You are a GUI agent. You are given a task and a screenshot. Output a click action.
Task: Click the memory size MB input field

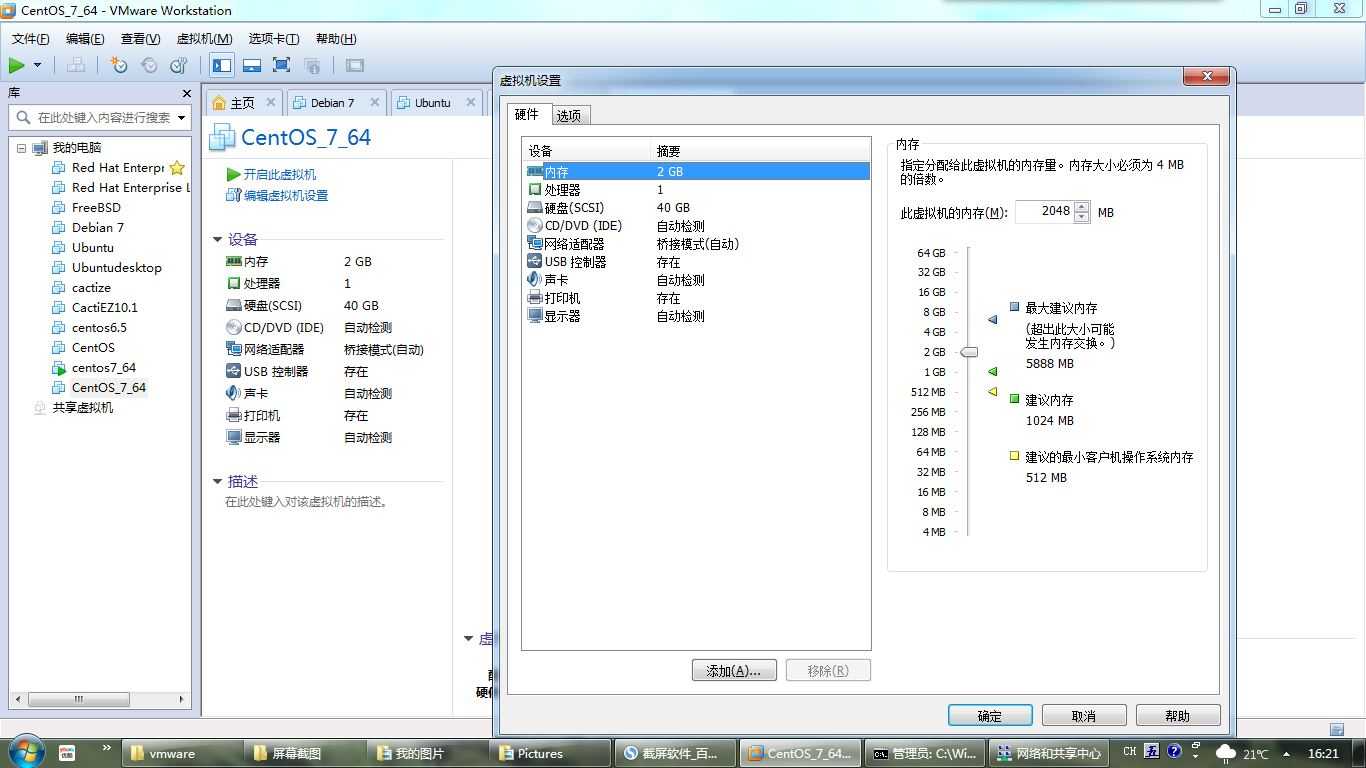(1044, 211)
